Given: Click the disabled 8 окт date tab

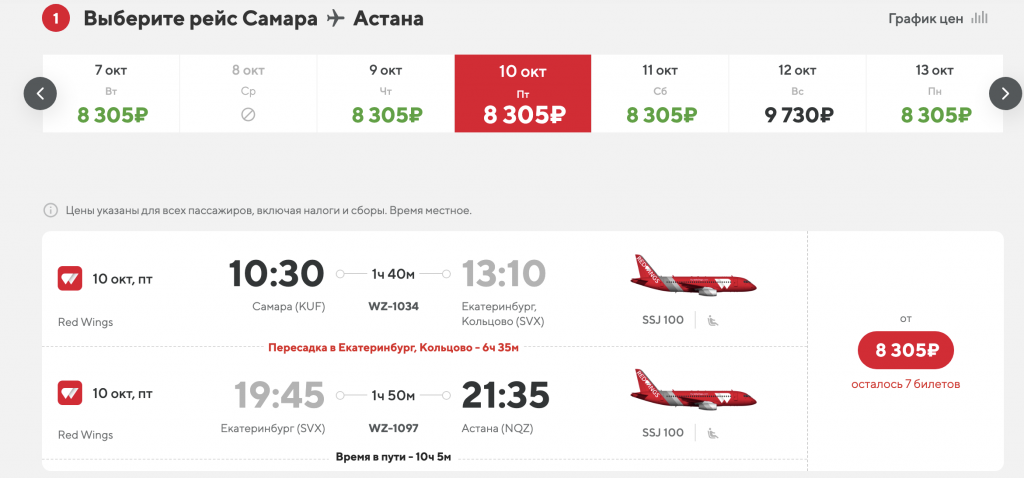Looking at the screenshot, I should click(248, 93).
